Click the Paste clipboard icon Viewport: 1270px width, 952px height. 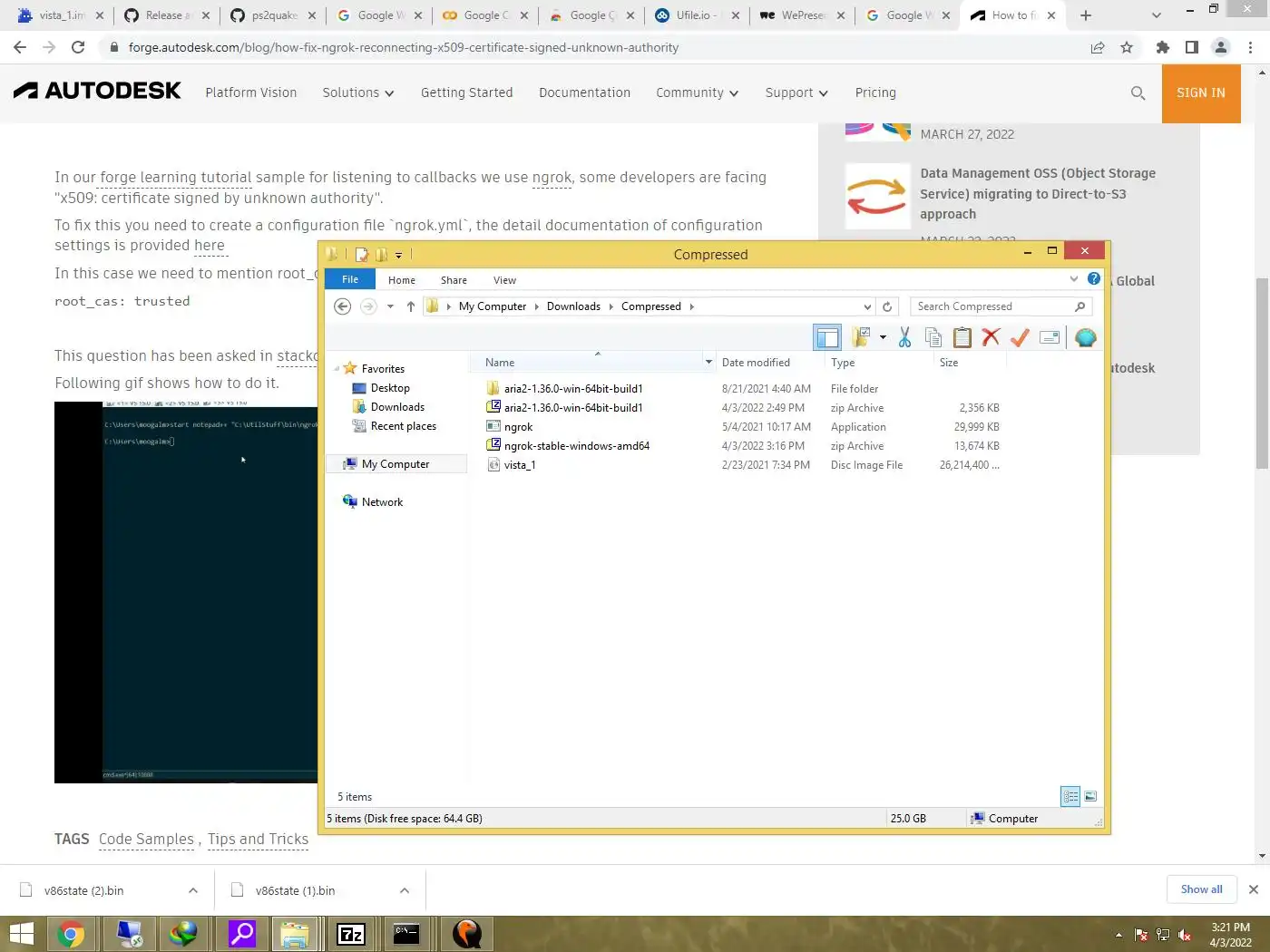(x=962, y=338)
